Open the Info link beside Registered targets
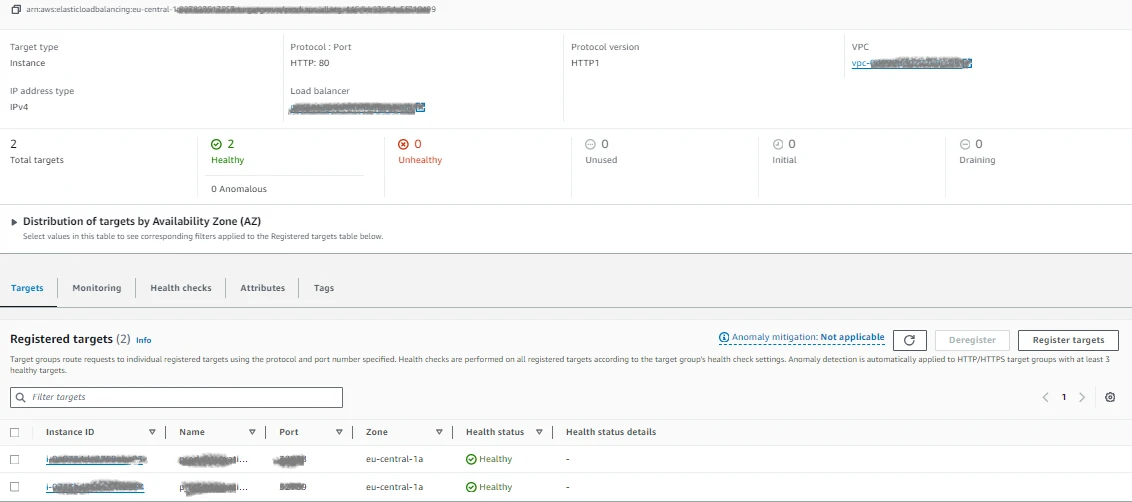 click(x=144, y=340)
